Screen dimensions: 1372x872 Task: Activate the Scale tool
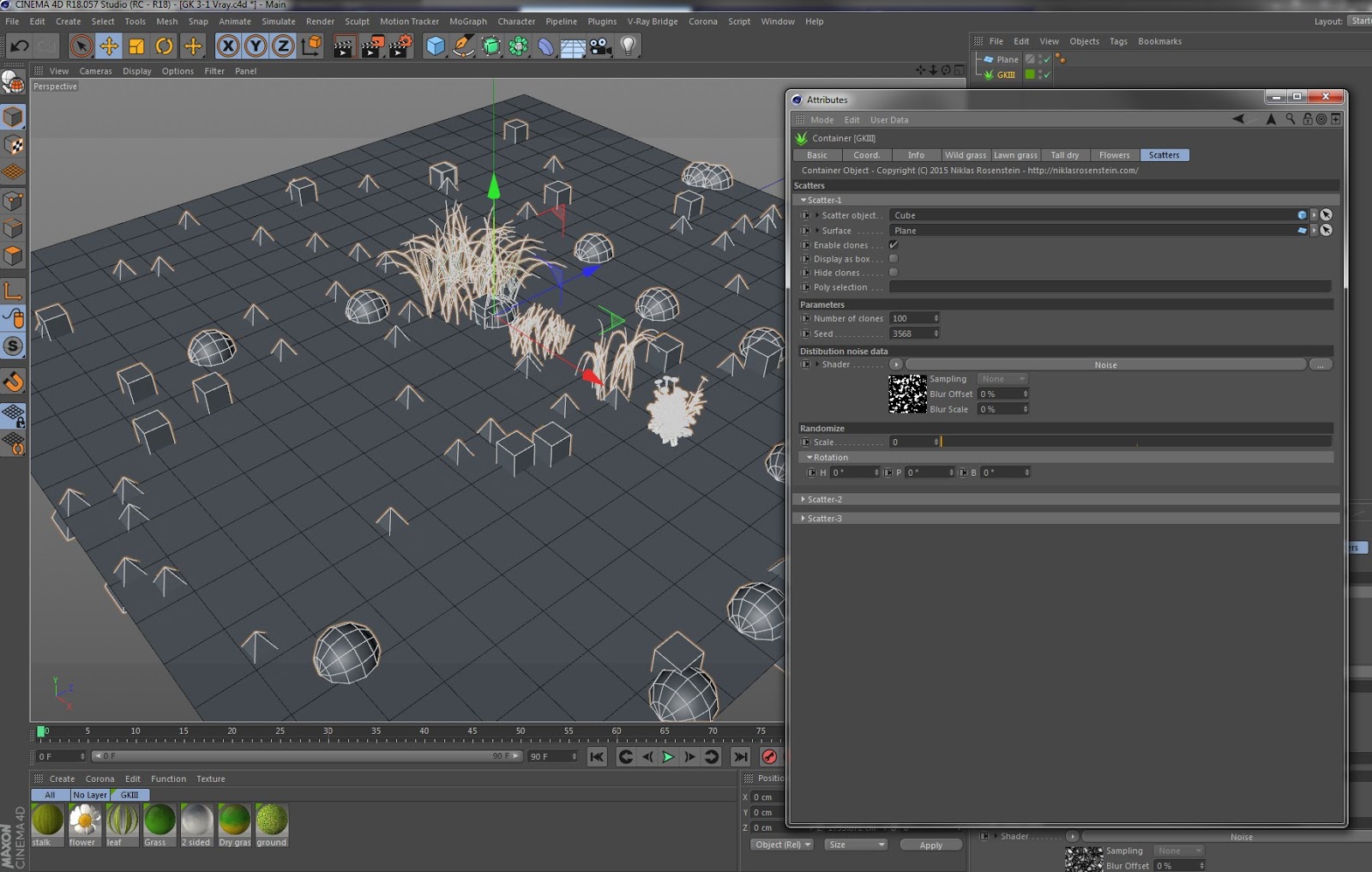[x=136, y=45]
